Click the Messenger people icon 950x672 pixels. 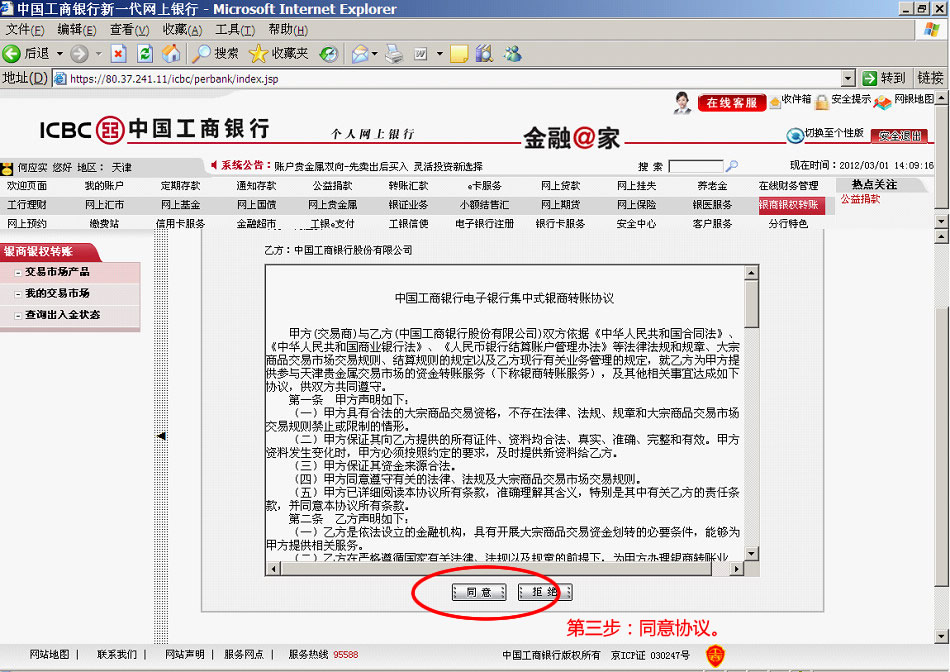pos(513,54)
